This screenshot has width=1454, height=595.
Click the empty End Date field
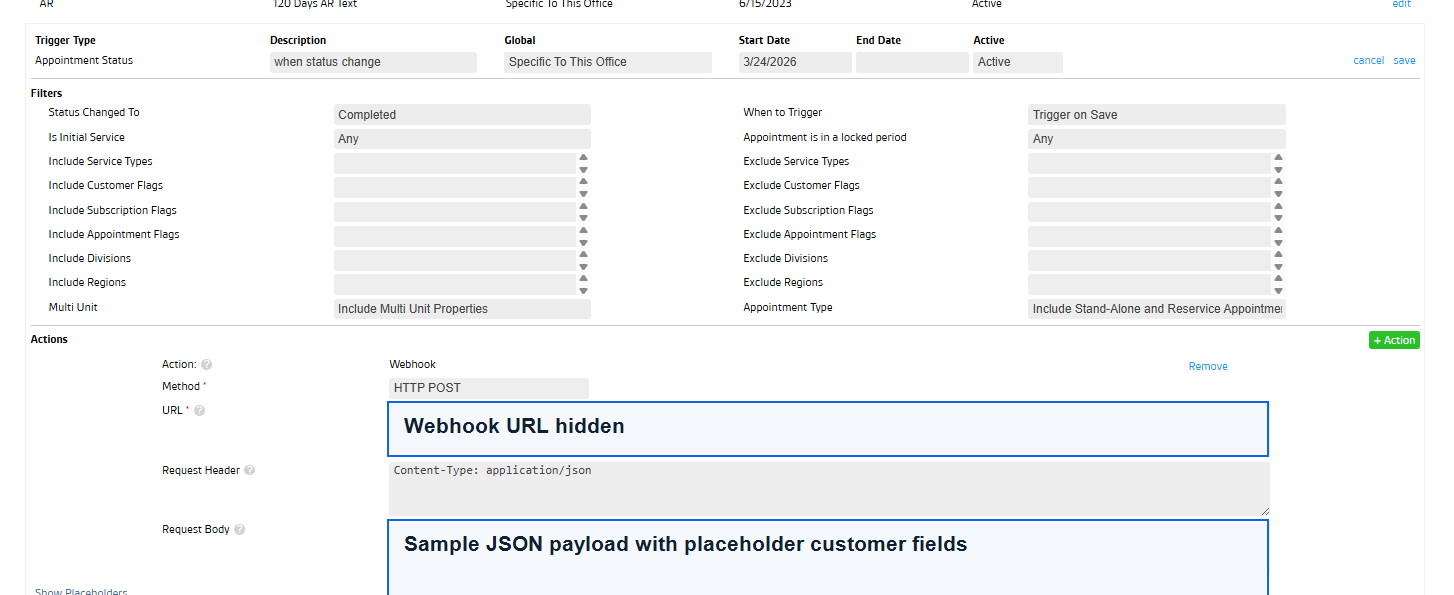click(x=912, y=62)
